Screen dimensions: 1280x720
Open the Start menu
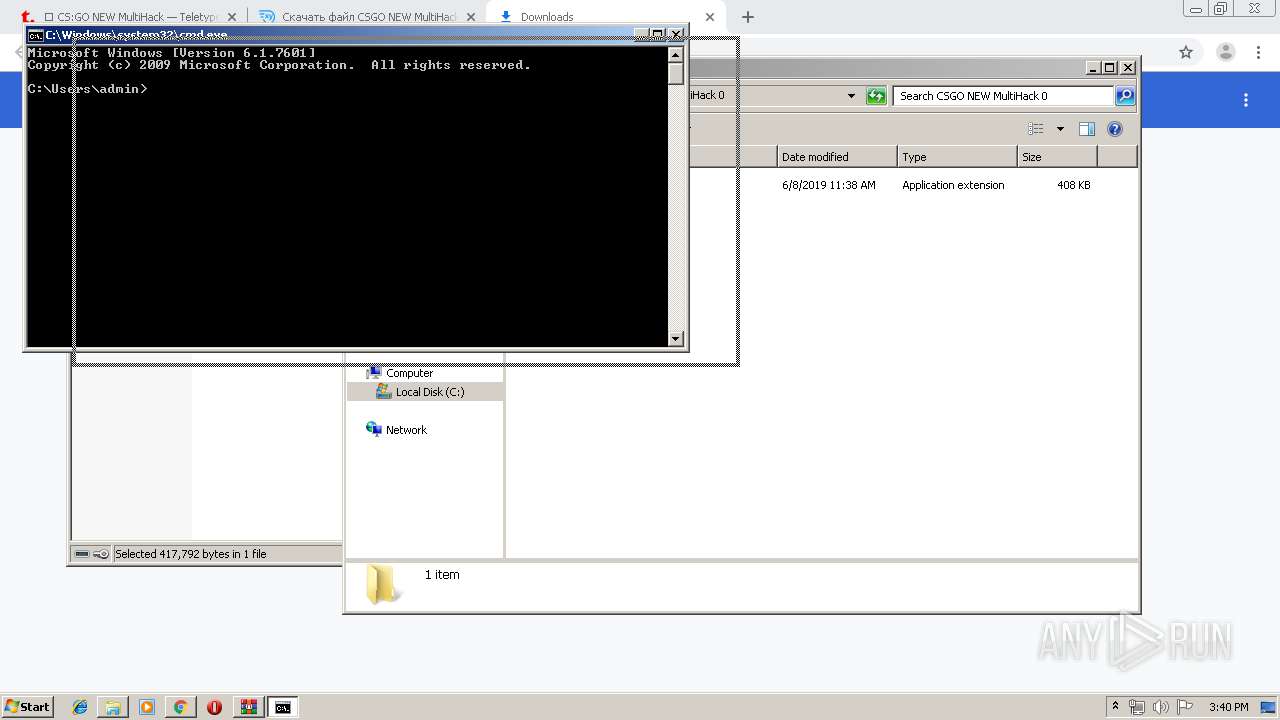click(x=28, y=707)
